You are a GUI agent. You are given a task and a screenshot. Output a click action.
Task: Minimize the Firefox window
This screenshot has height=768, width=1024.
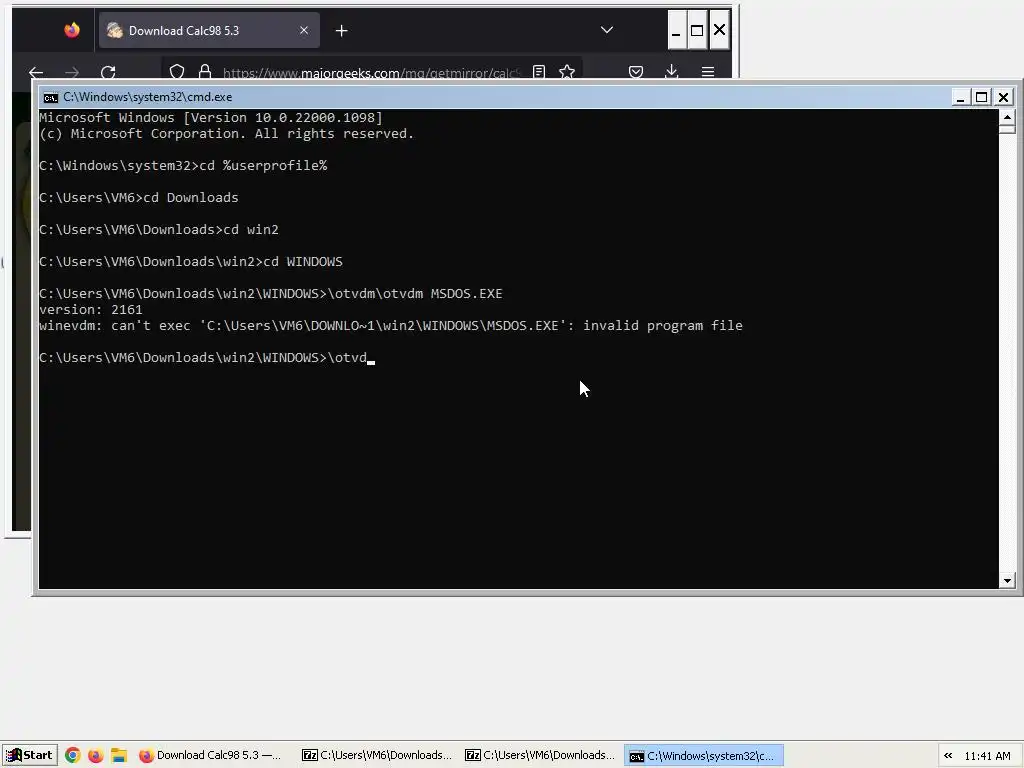[x=677, y=30]
